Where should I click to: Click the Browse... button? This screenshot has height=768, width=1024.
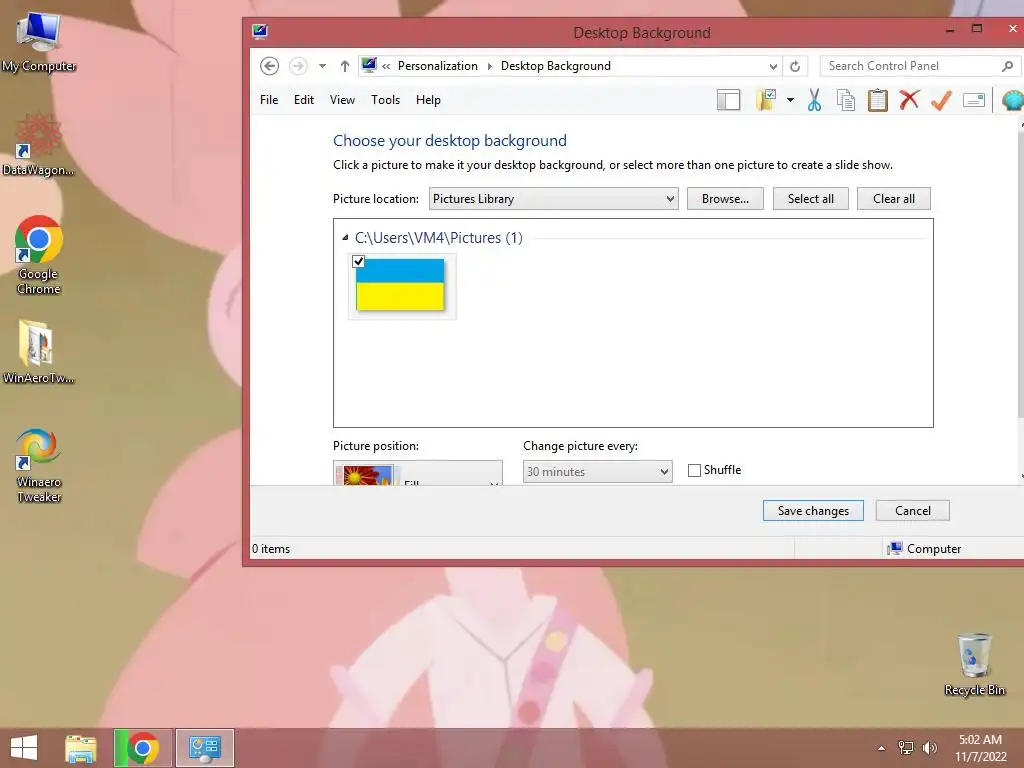pyautogui.click(x=725, y=199)
